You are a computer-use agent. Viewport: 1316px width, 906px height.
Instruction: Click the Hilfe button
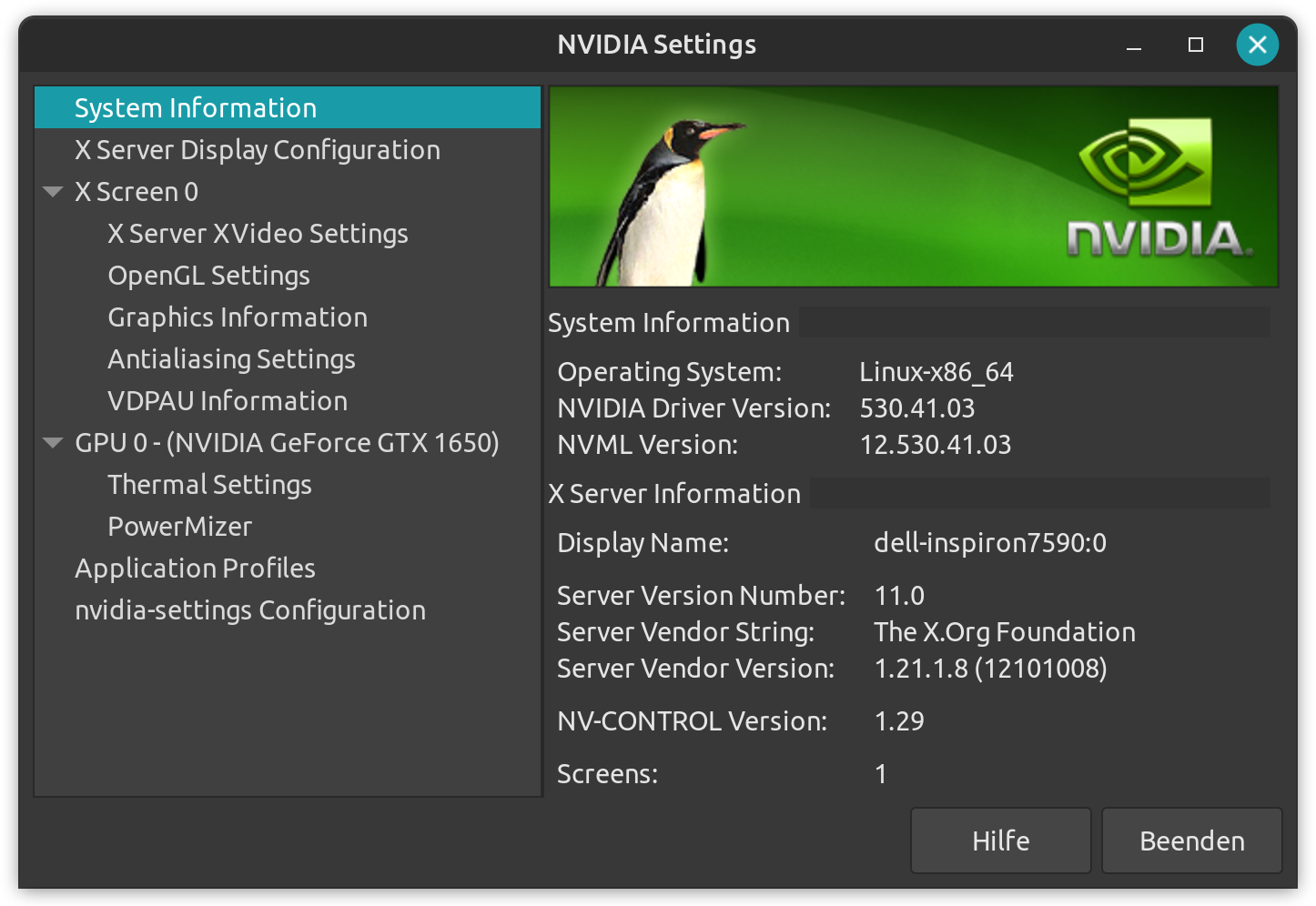(x=1000, y=841)
